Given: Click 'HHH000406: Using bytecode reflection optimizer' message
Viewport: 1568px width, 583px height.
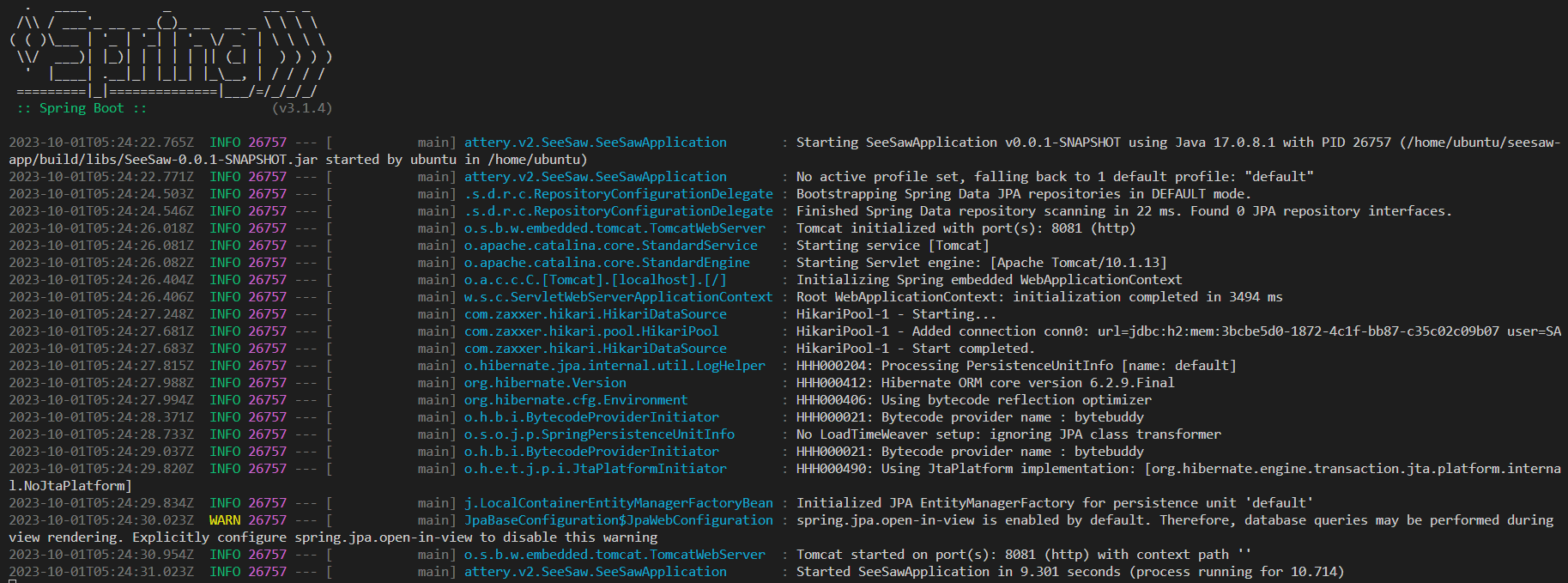Looking at the screenshot, I should pos(974,400).
